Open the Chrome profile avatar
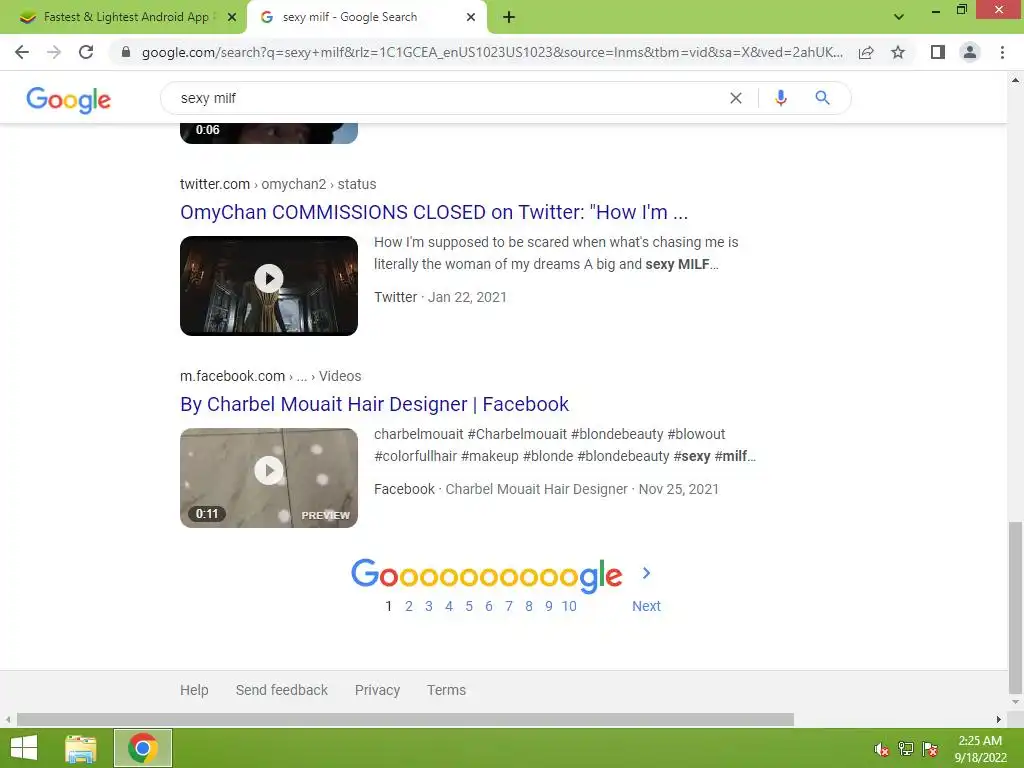Viewport: 1024px width, 768px height. 970,52
